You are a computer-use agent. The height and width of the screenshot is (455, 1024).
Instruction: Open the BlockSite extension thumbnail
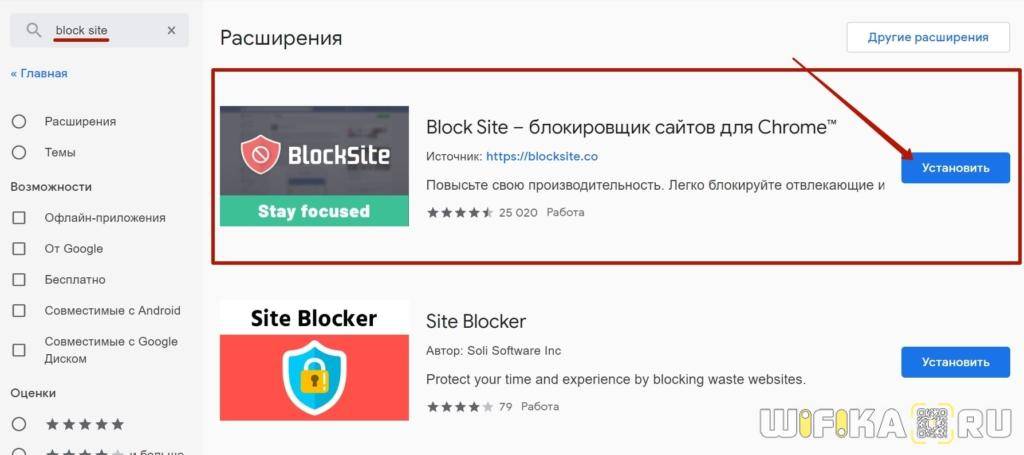(x=314, y=166)
